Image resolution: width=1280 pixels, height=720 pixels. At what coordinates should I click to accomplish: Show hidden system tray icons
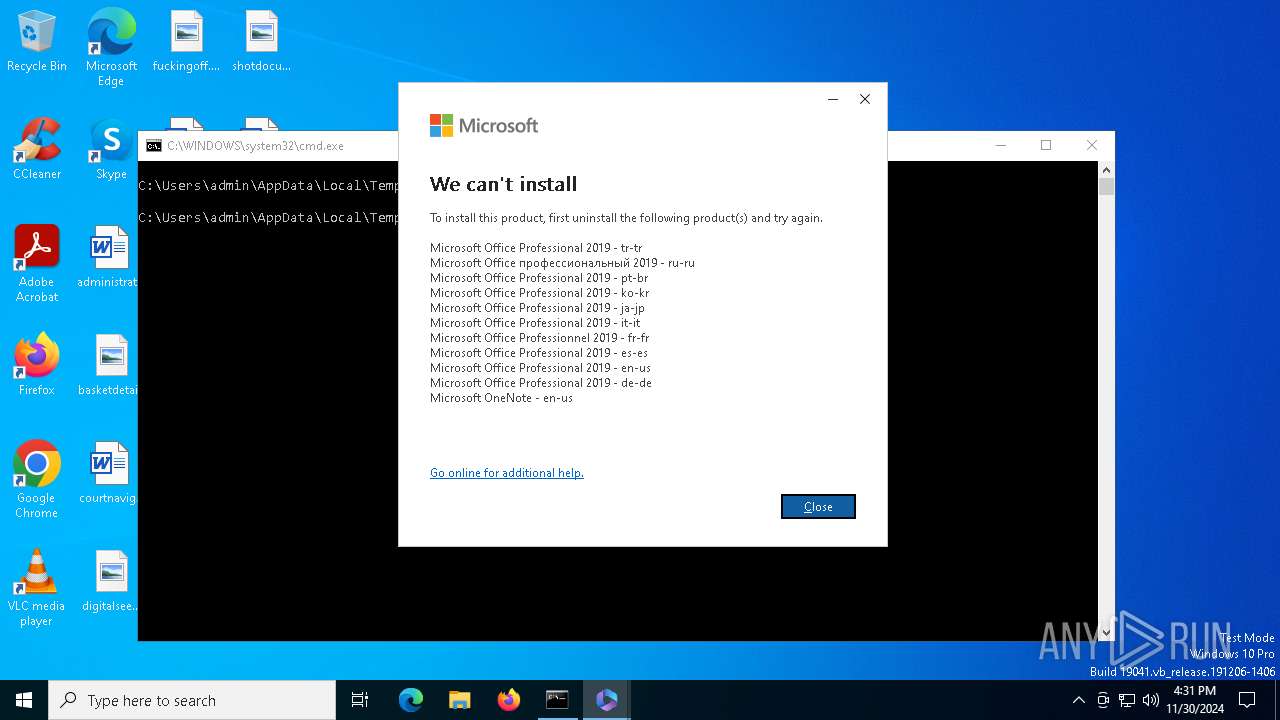(1078, 700)
